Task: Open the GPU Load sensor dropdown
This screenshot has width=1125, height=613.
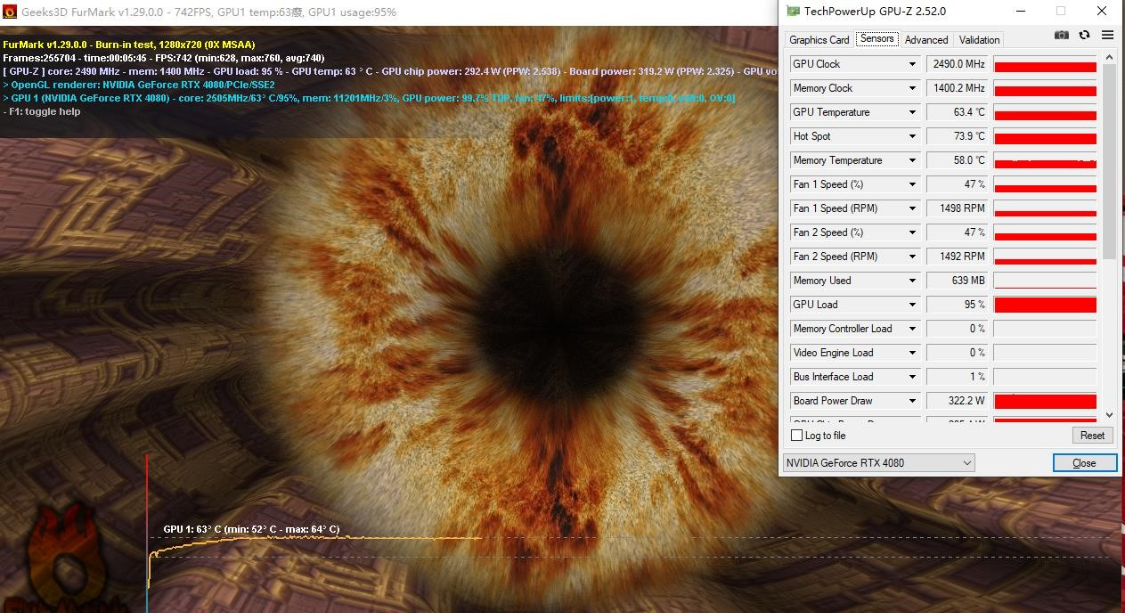Action: 912,304
